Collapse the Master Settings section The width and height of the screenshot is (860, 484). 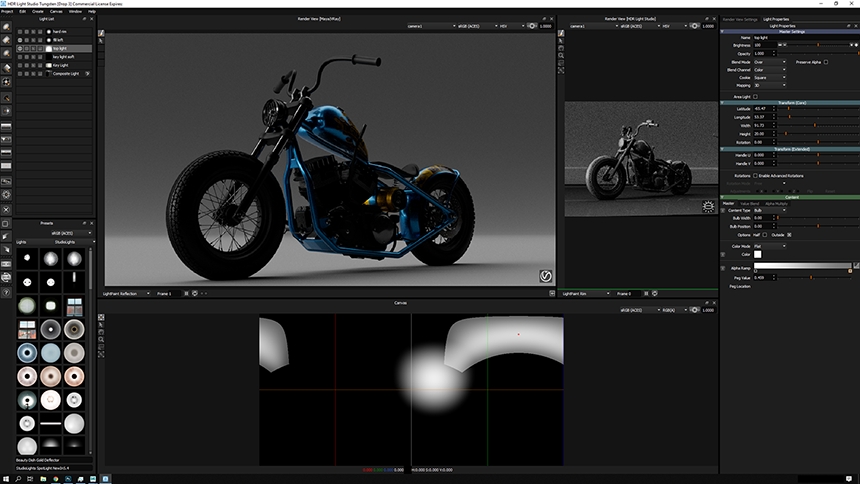pyautogui.click(x=722, y=31)
